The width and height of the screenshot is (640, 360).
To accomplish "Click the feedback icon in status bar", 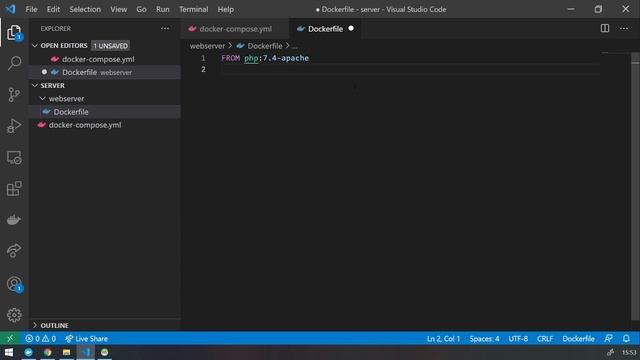I will point(608,338).
